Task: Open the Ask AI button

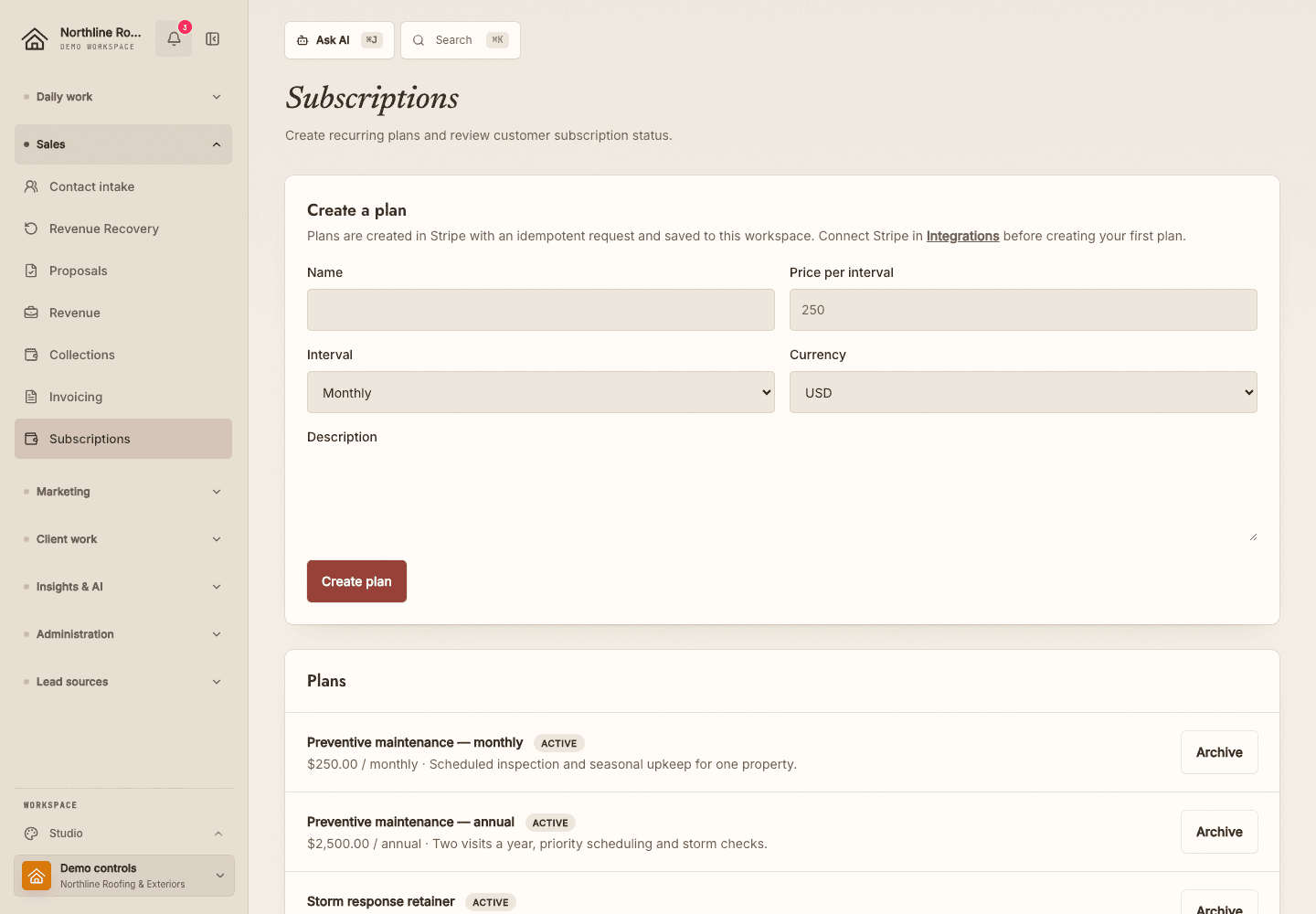Action: [339, 40]
